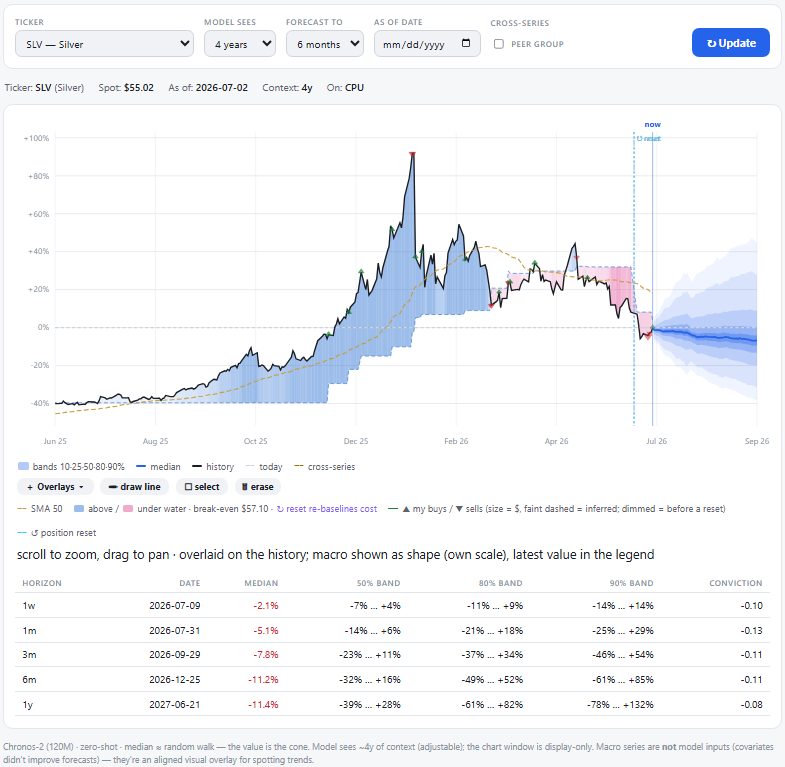Click the my buys triangle legend icon
The height and width of the screenshot is (767, 785).
[x=406, y=509]
